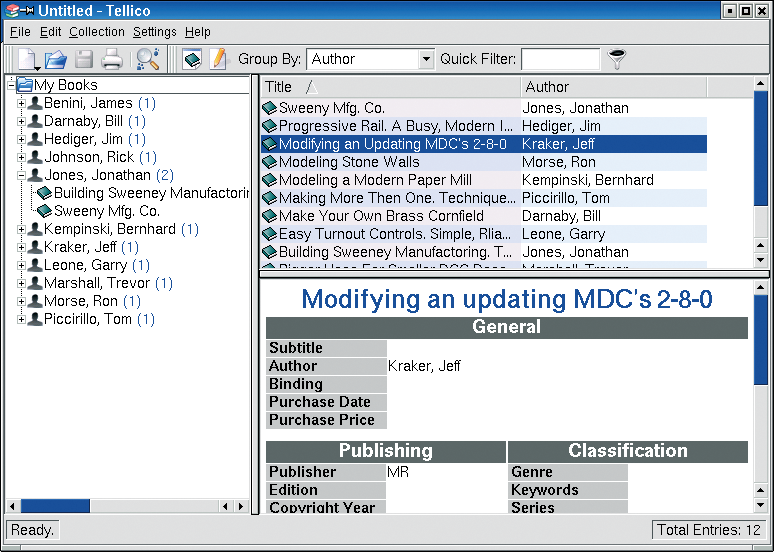Click the person icon beside Benini, James
The width and height of the screenshot is (774, 552).
[x=35, y=103]
